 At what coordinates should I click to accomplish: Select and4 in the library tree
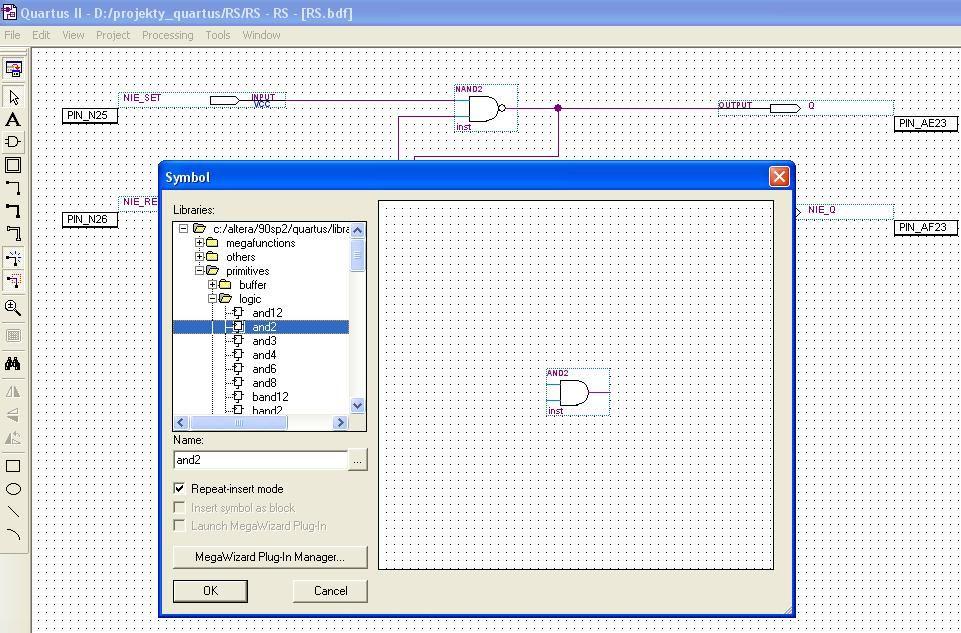coord(264,355)
